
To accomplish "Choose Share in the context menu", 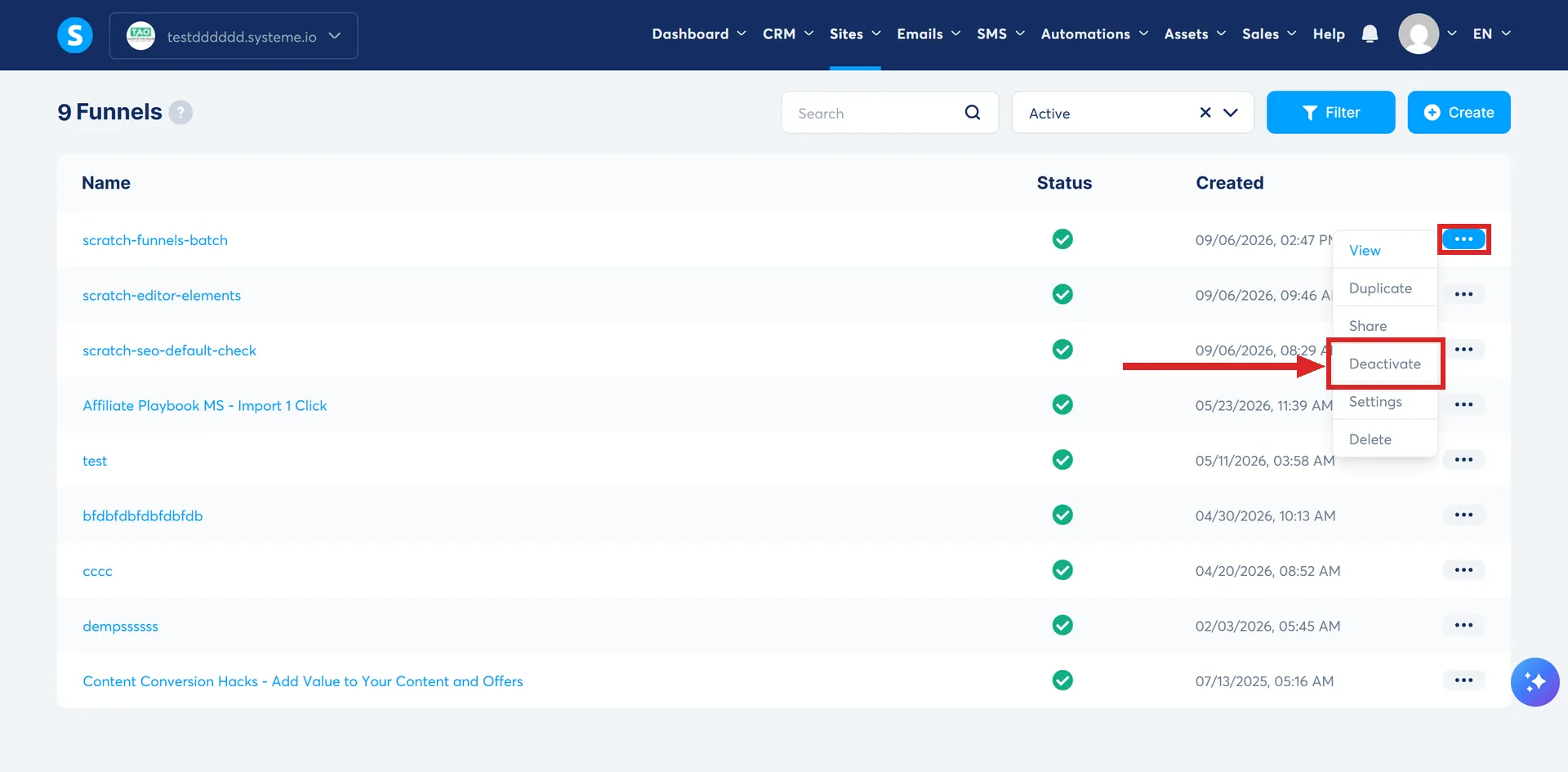I will pos(1385,326).
